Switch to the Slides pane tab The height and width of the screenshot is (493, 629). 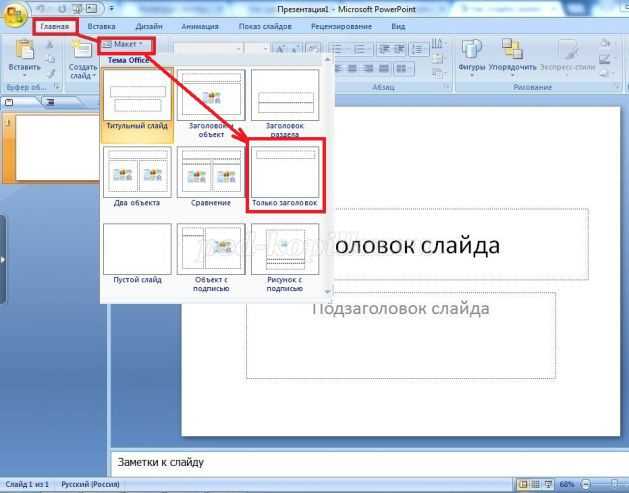pos(20,102)
